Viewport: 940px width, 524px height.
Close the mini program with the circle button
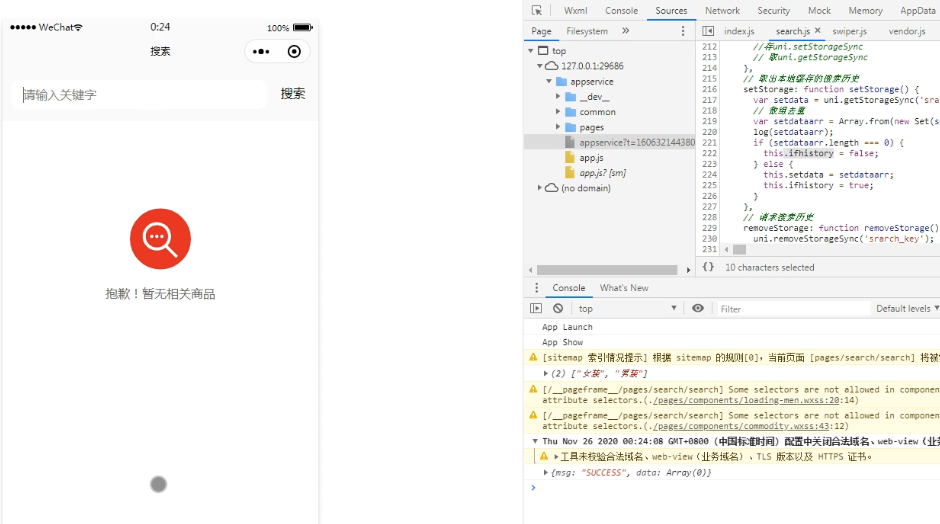pos(294,52)
